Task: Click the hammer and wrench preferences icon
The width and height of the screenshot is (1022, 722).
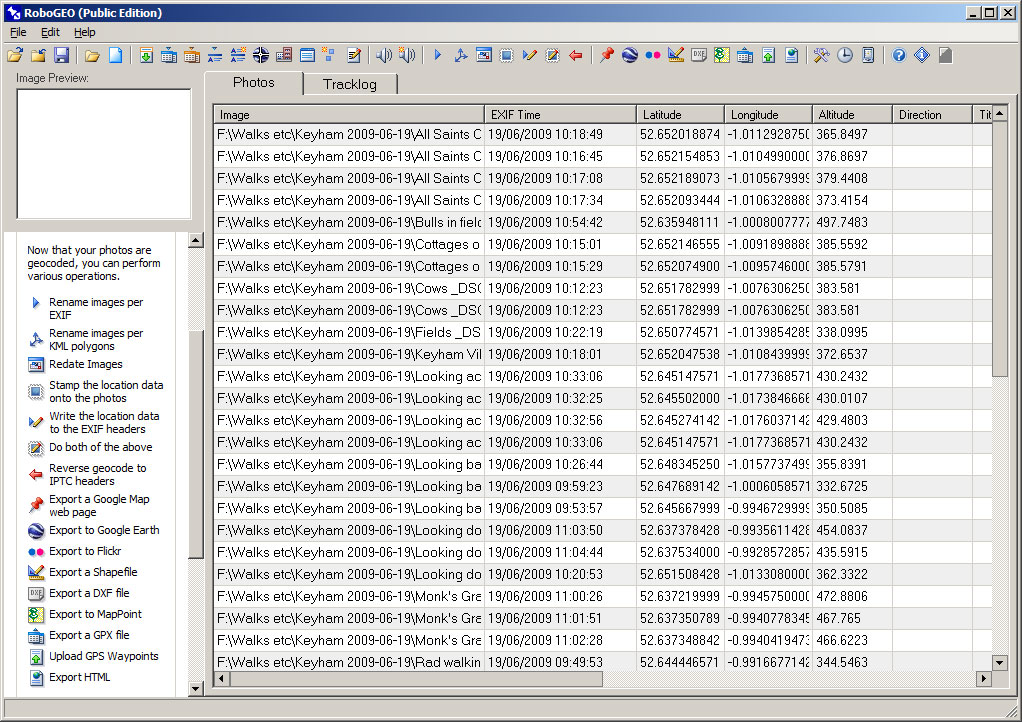Action: (821, 55)
